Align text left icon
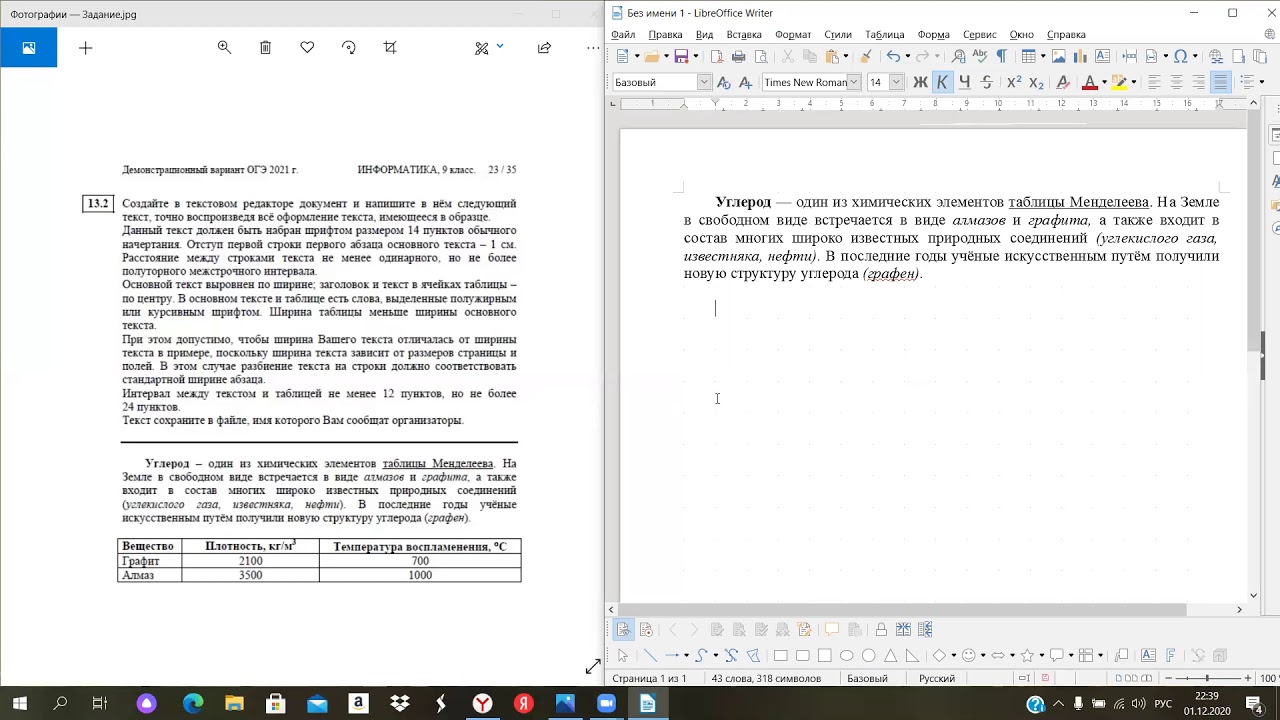Screen dimensions: 1280x720 [1155, 82]
